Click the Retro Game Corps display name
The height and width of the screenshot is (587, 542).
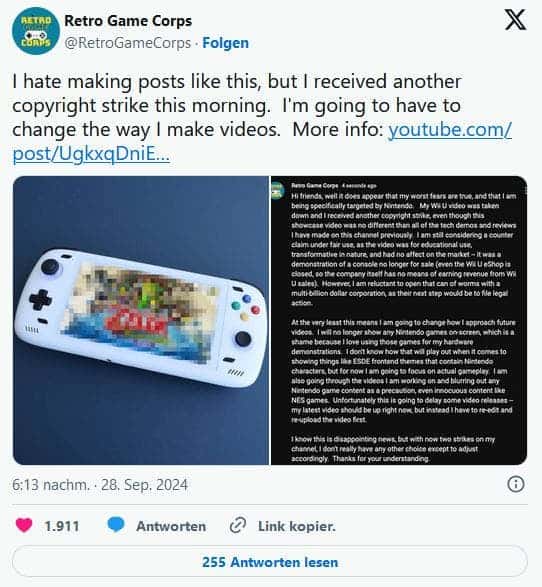128,21
